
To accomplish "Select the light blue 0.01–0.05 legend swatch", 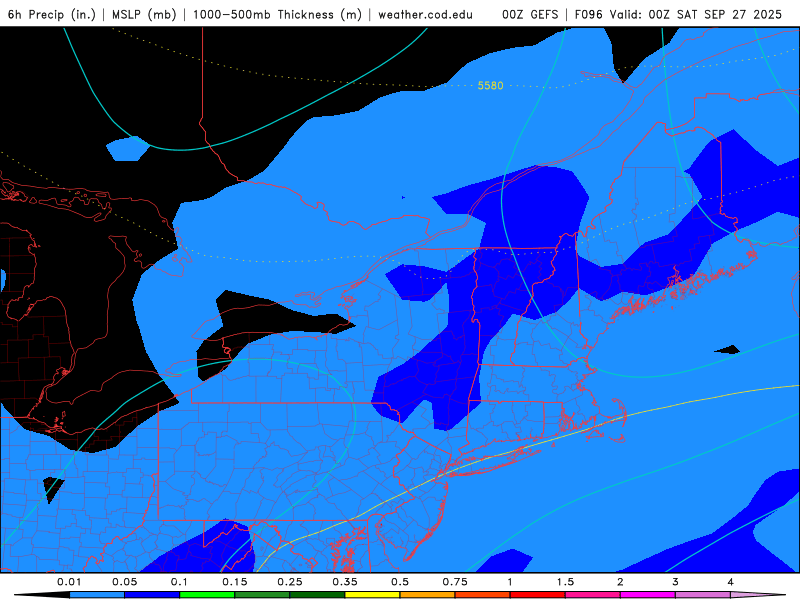I will [97, 595].
